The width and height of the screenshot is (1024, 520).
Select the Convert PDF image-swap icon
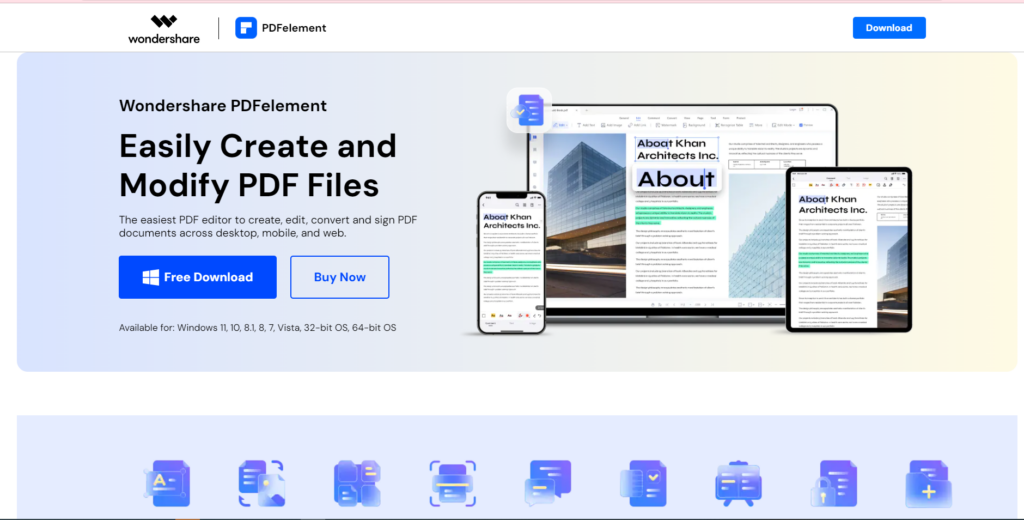coord(261,484)
